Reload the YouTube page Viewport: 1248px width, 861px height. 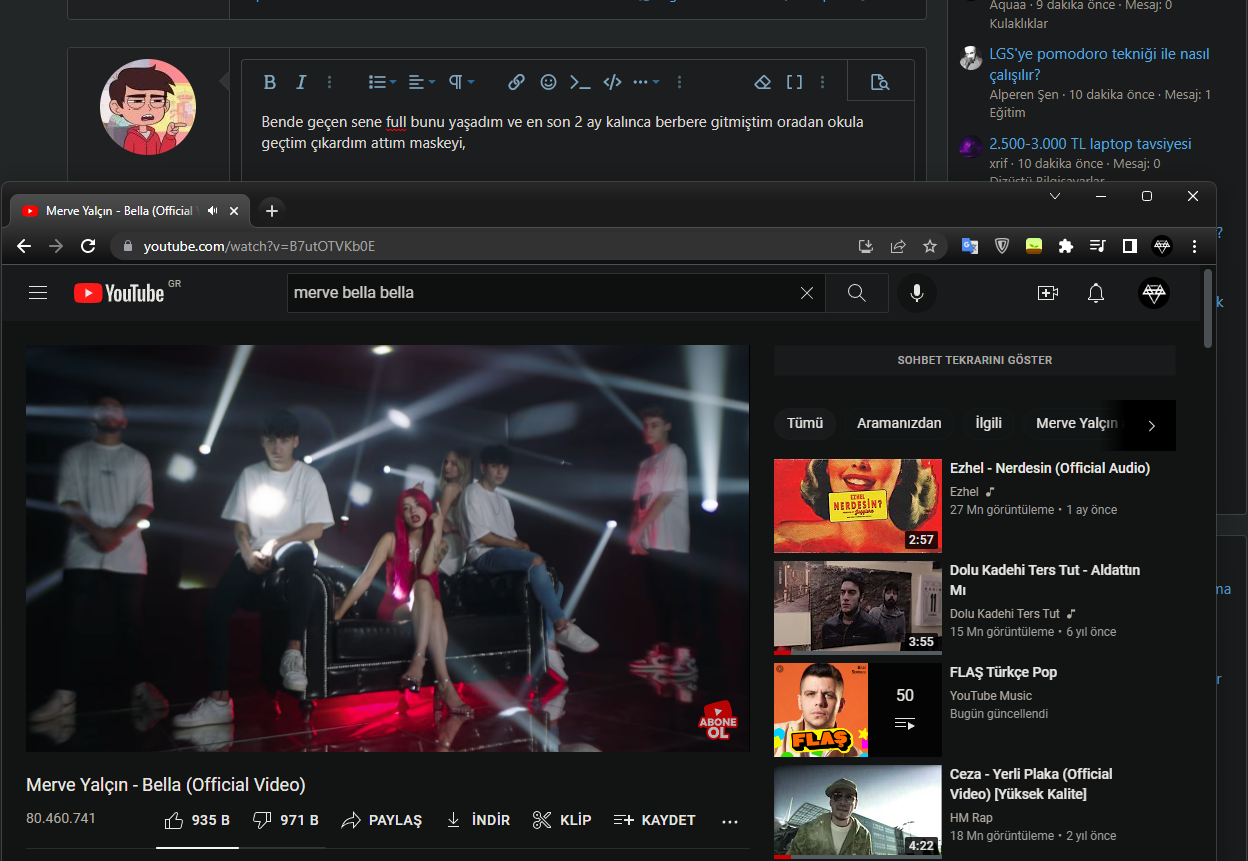click(x=88, y=246)
